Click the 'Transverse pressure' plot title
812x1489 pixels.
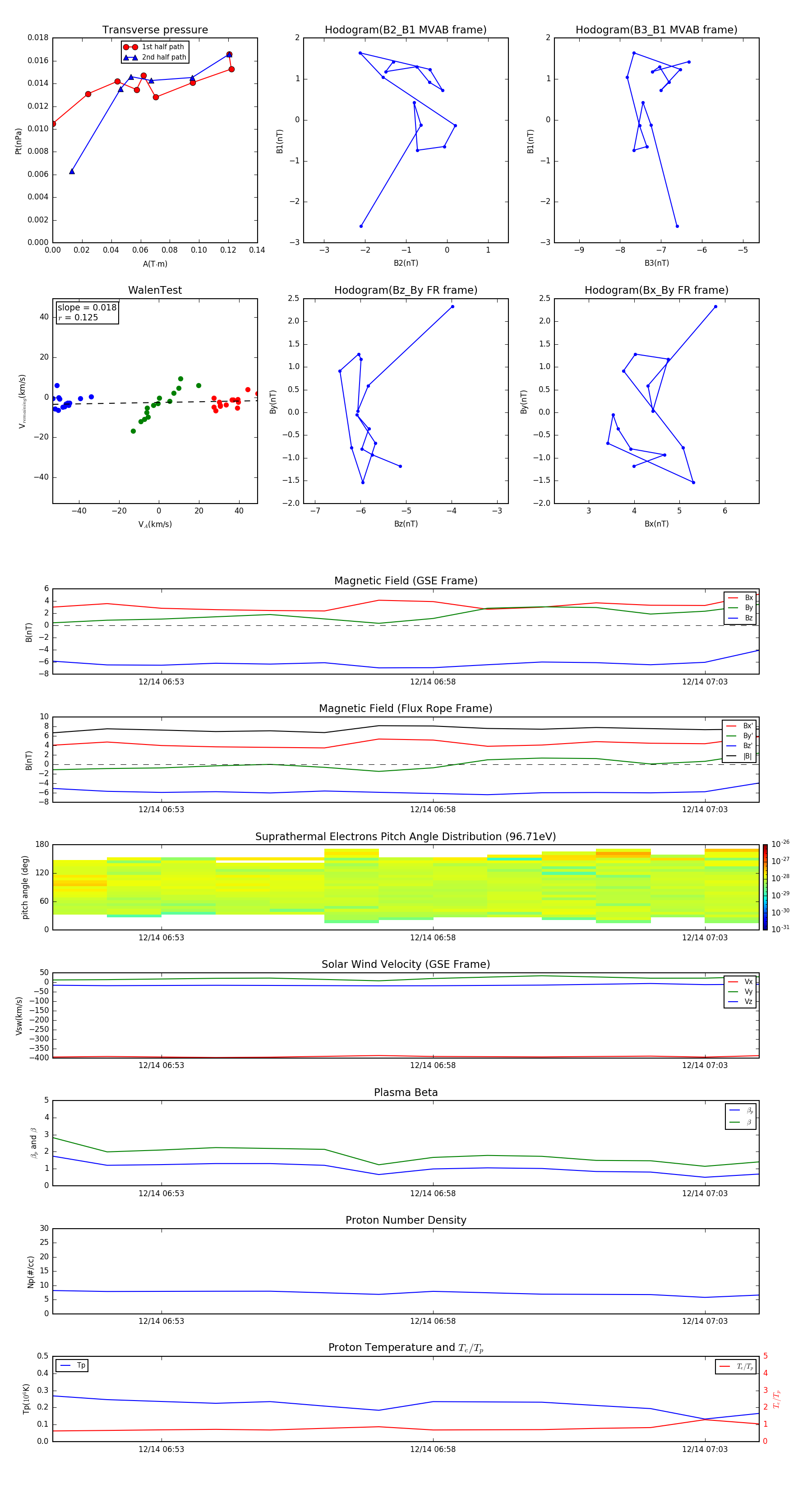coord(155,29)
